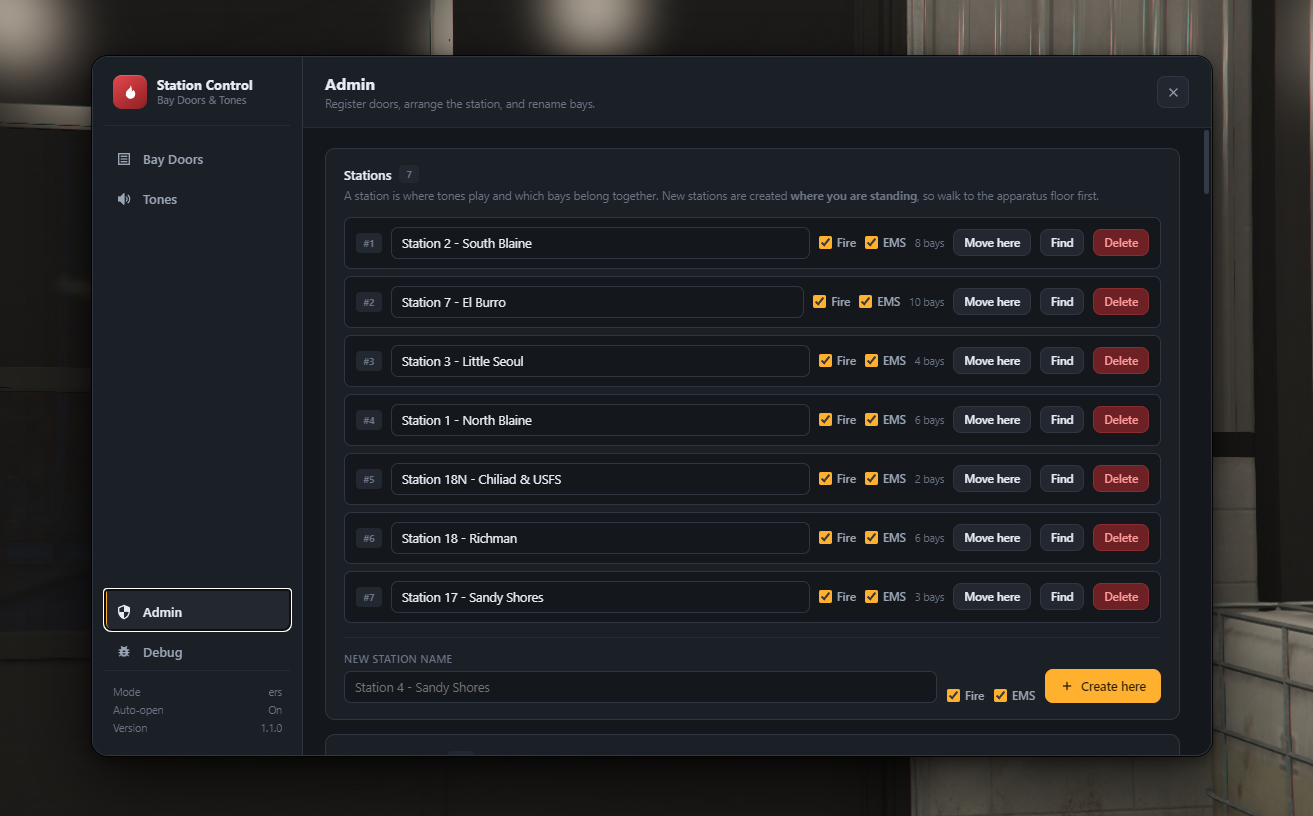Image resolution: width=1313 pixels, height=816 pixels.
Task: Click the Mode ers status entry
Action: click(x=197, y=692)
